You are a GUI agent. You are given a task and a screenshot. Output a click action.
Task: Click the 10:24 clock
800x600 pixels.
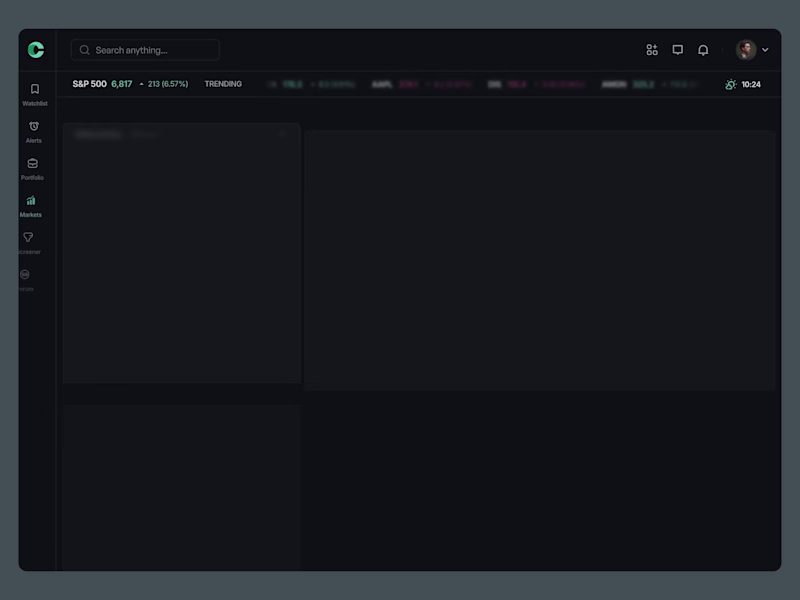tap(751, 85)
